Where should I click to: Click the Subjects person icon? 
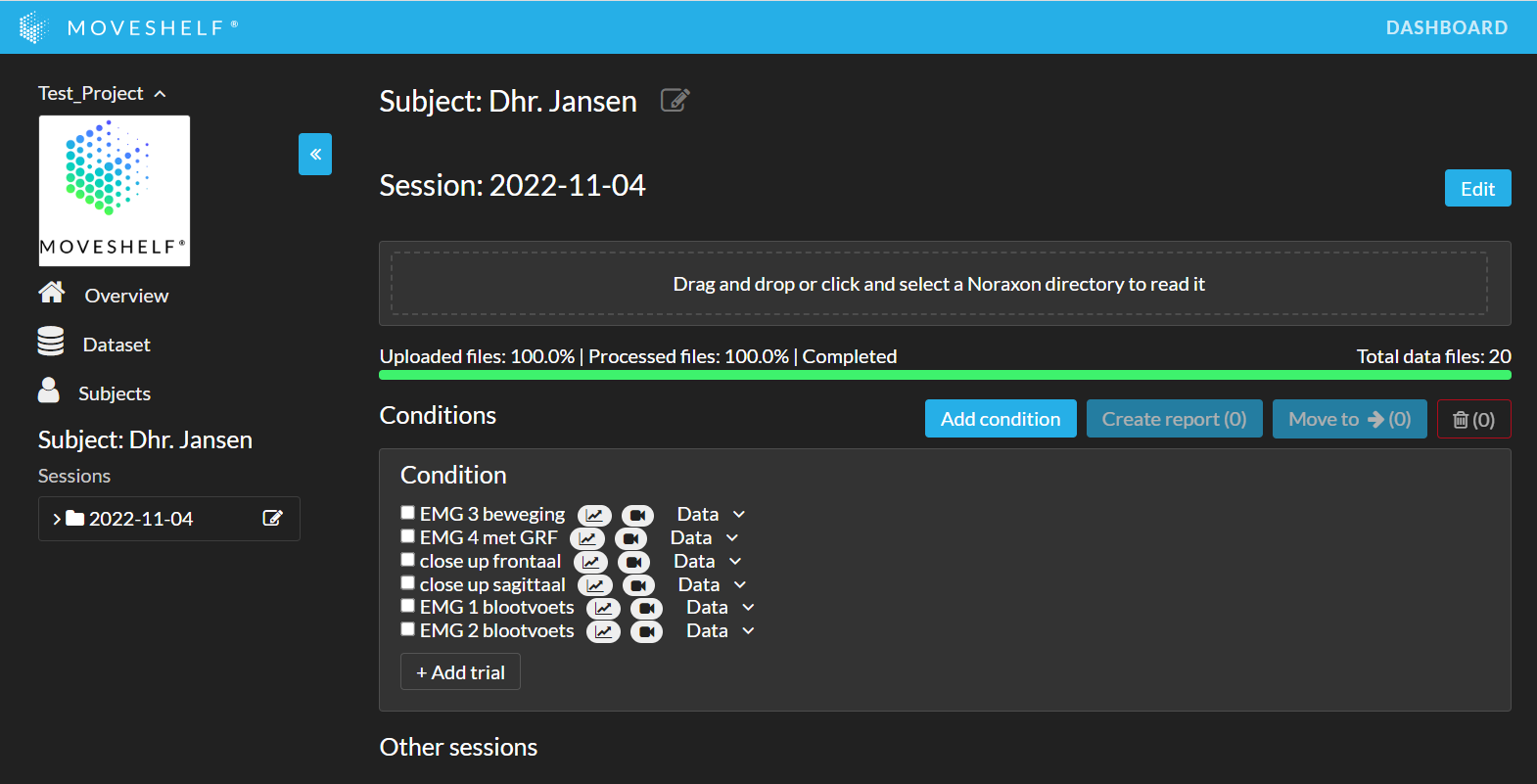tap(49, 390)
